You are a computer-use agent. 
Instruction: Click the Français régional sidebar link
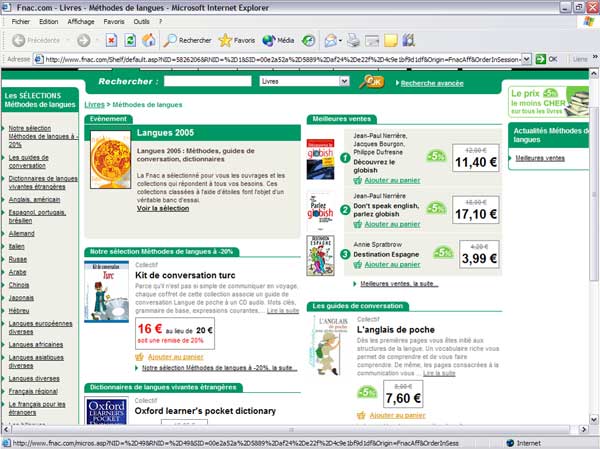coord(33,391)
